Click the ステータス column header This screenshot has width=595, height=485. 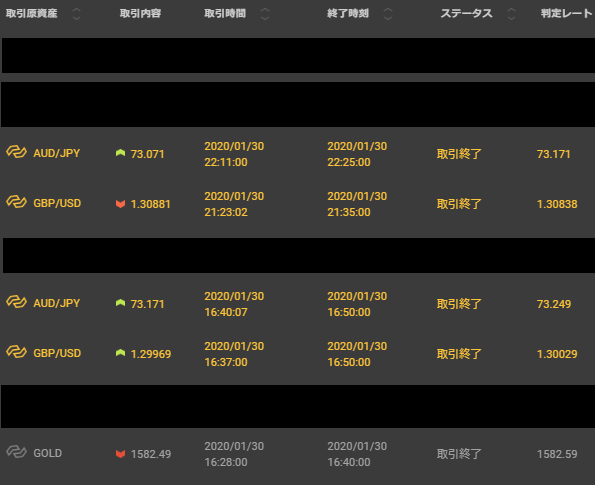466,14
